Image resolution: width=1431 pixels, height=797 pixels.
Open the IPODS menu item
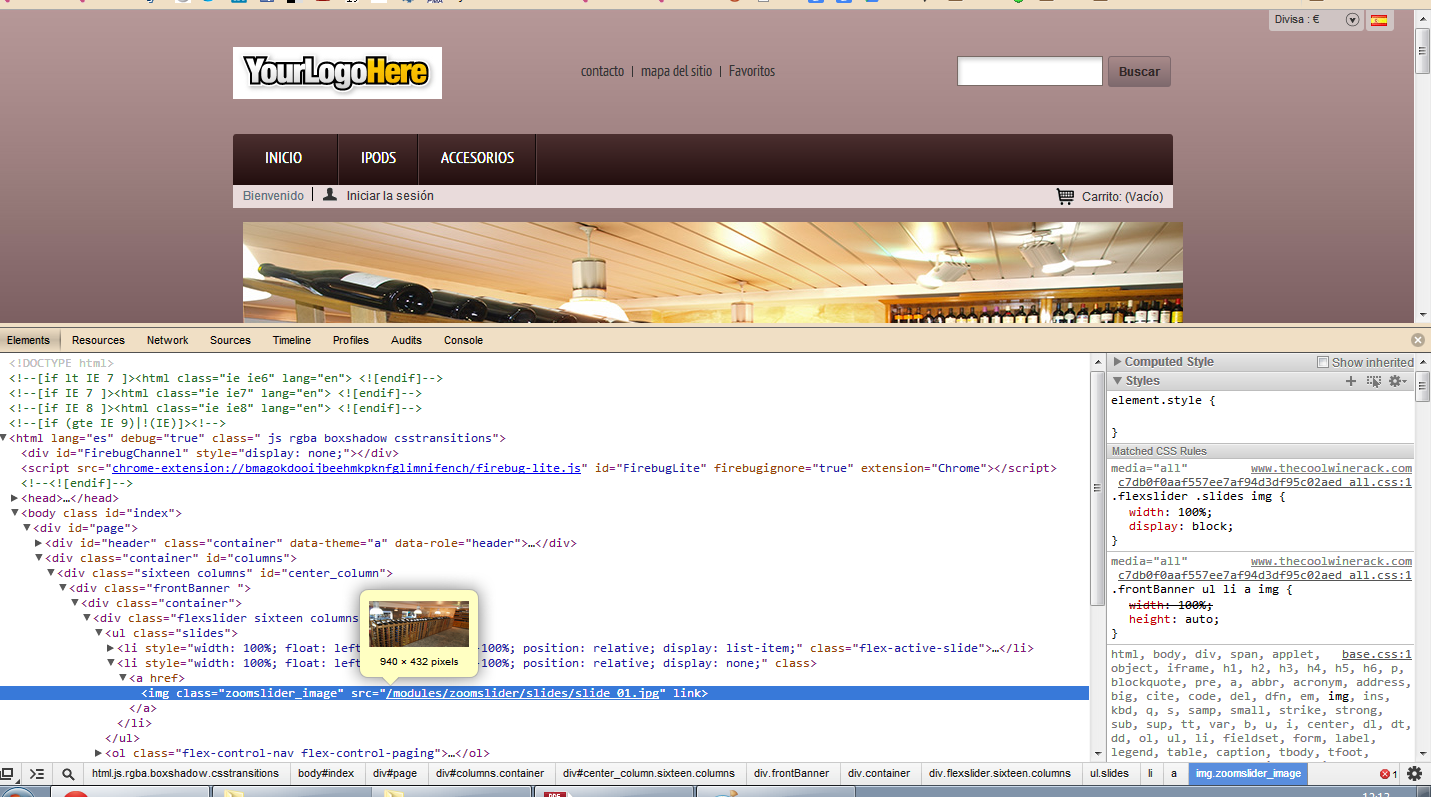click(379, 158)
